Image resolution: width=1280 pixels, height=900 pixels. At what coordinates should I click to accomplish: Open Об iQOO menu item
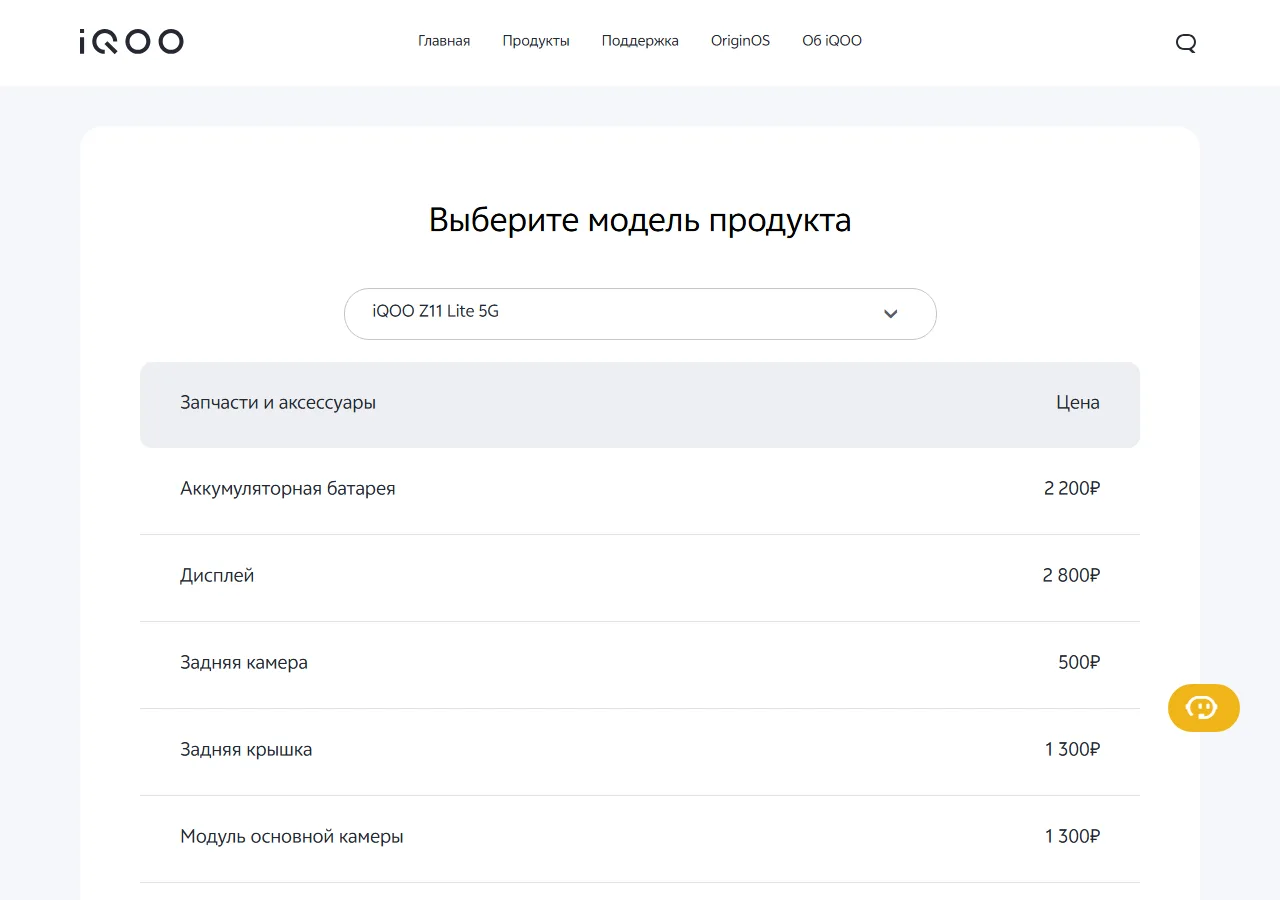coord(832,41)
